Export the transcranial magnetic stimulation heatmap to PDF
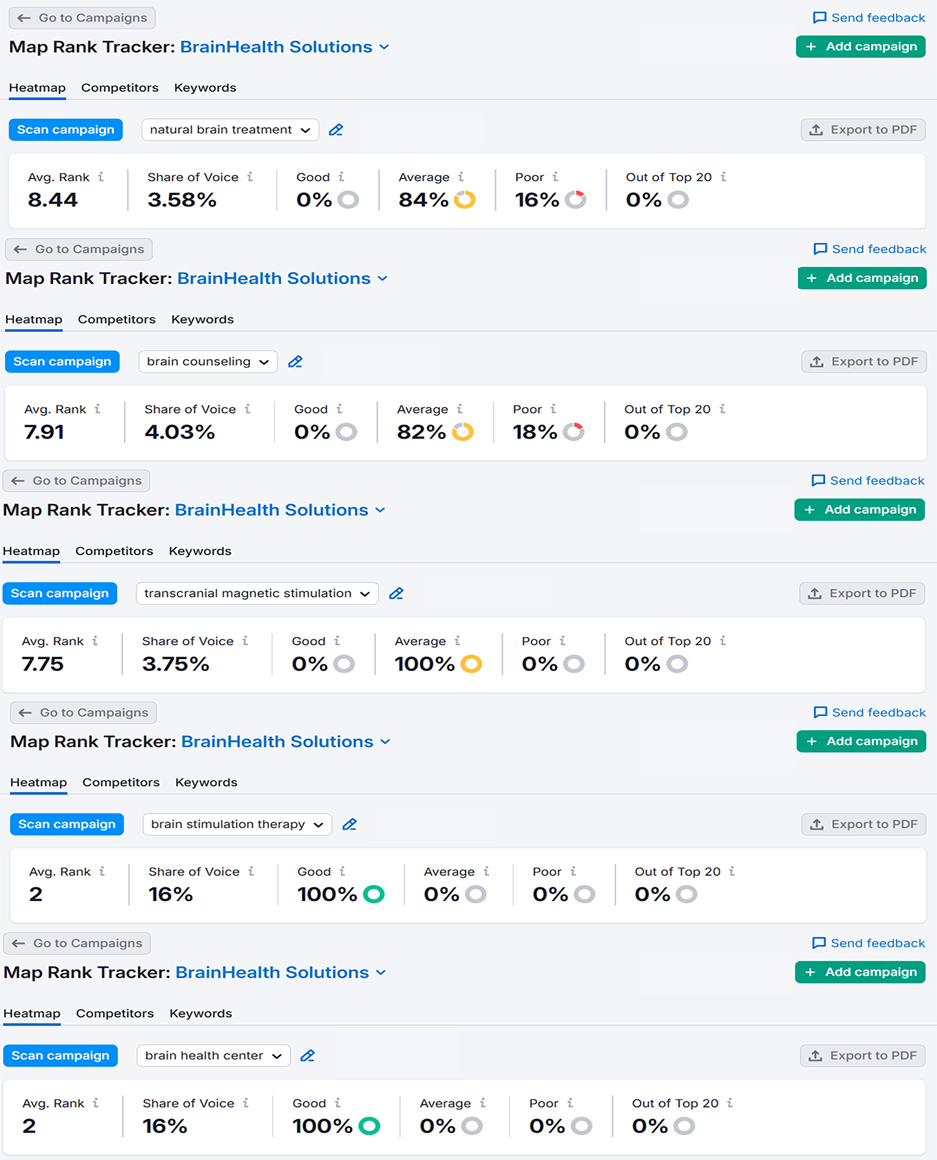This screenshot has height=1160, width=937. [x=861, y=594]
